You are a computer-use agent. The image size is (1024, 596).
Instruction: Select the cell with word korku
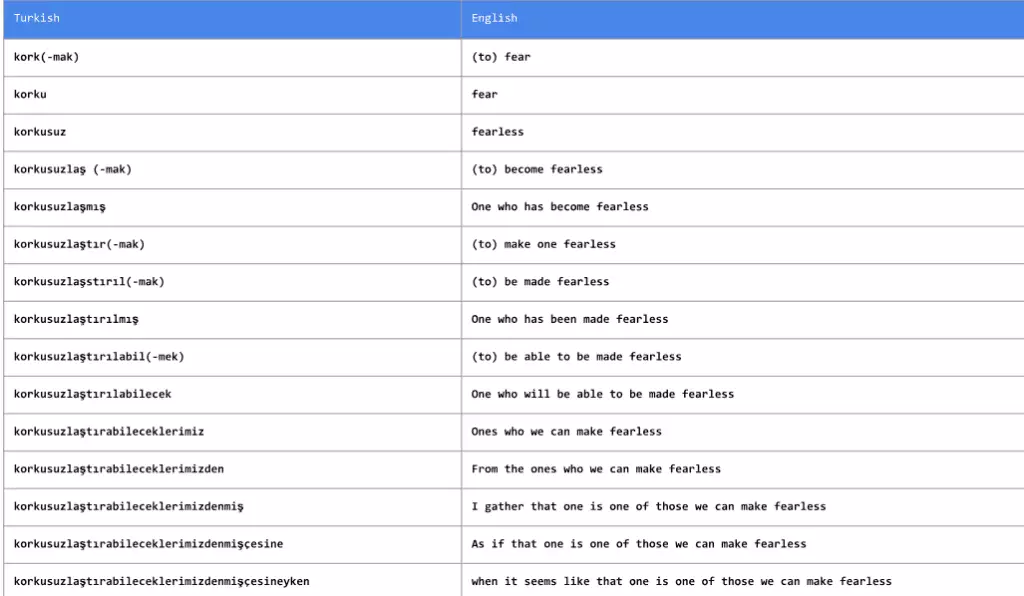point(232,95)
